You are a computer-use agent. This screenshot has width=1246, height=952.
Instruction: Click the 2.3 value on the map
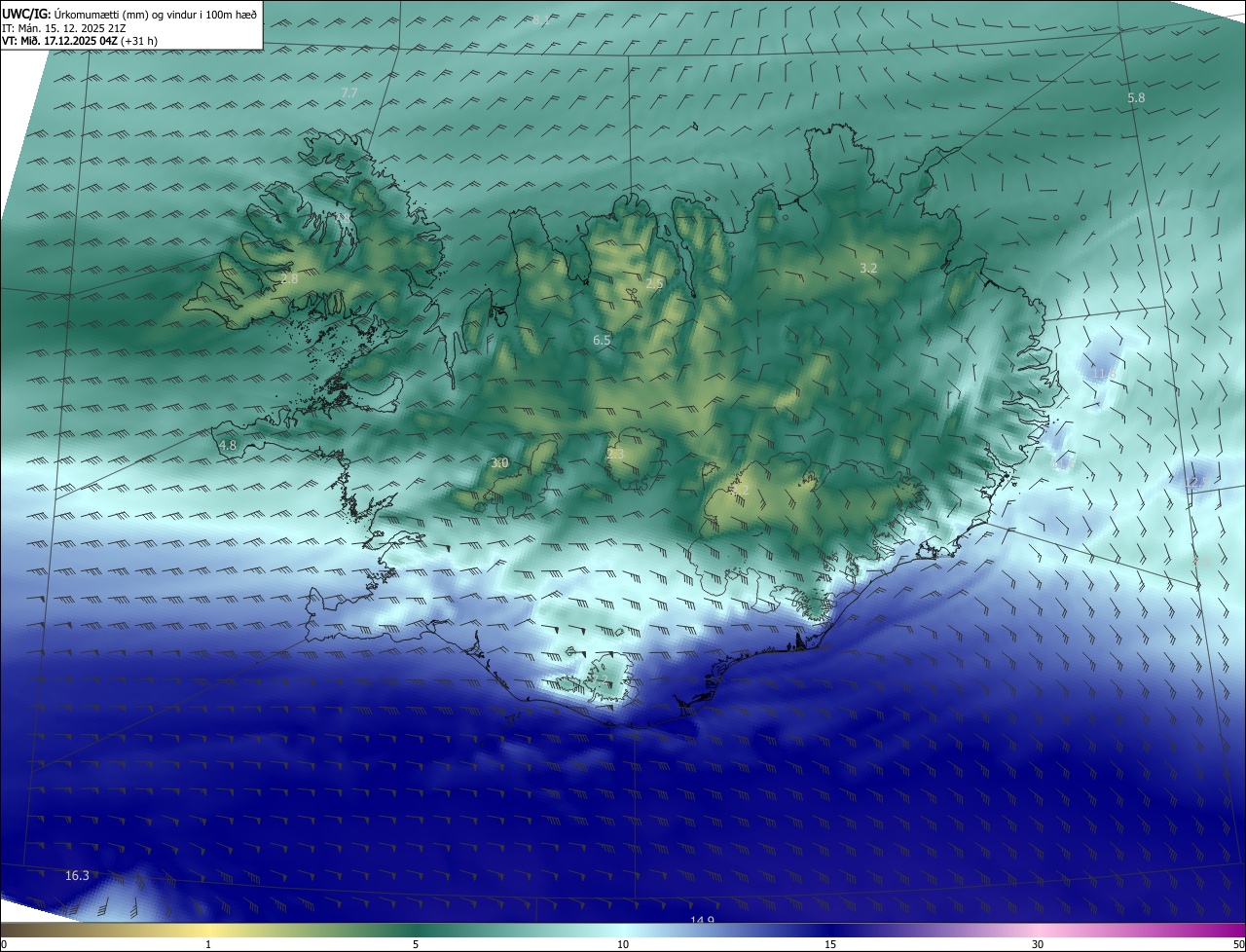(x=615, y=454)
